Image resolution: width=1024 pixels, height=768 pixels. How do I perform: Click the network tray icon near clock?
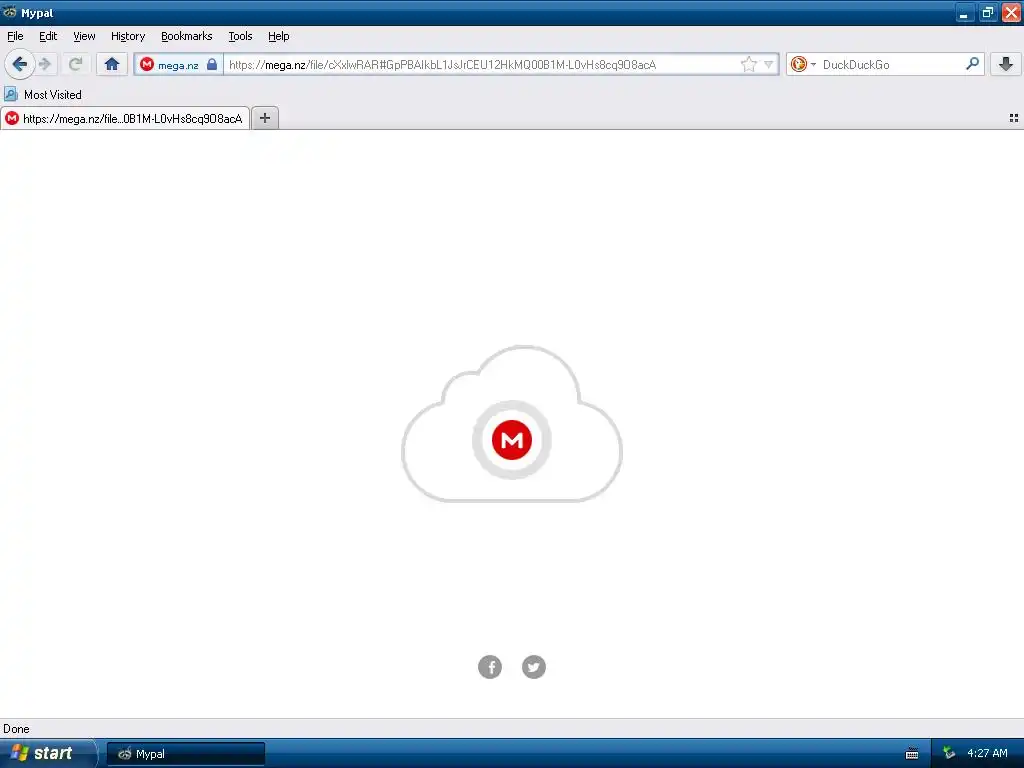949,753
